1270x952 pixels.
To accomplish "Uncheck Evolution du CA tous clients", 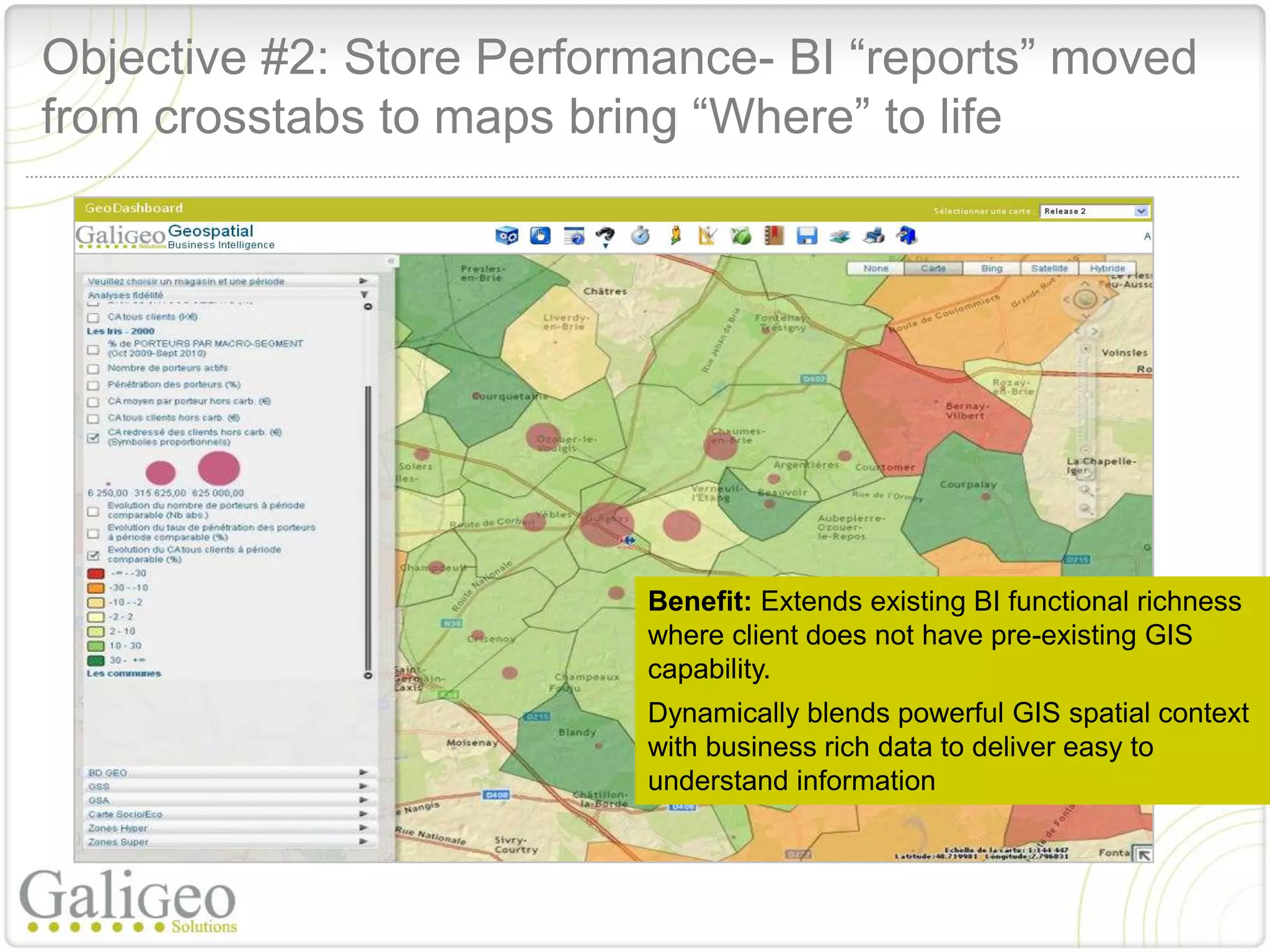I will pos(94,555).
